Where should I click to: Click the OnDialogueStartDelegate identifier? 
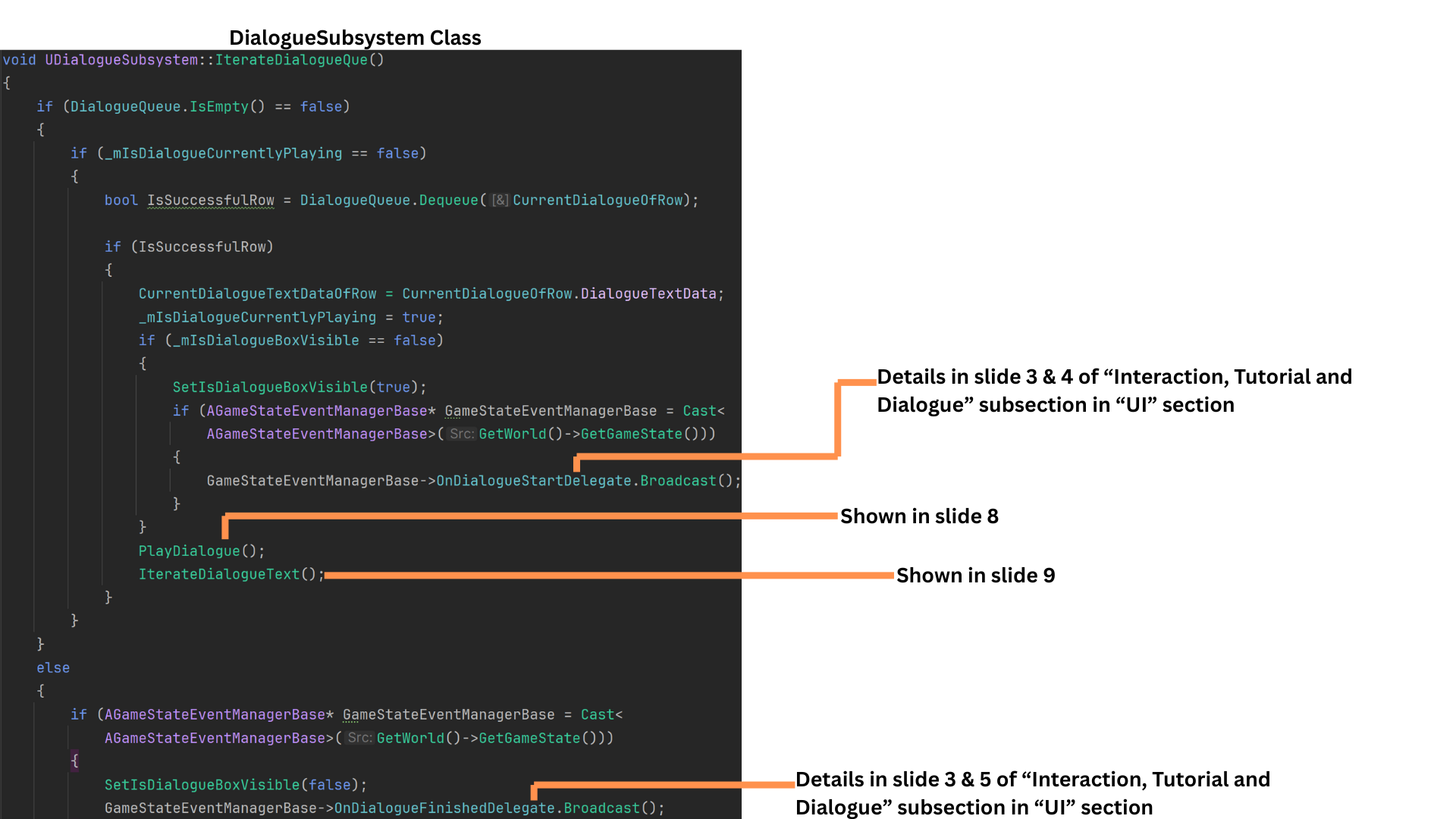tap(533, 481)
